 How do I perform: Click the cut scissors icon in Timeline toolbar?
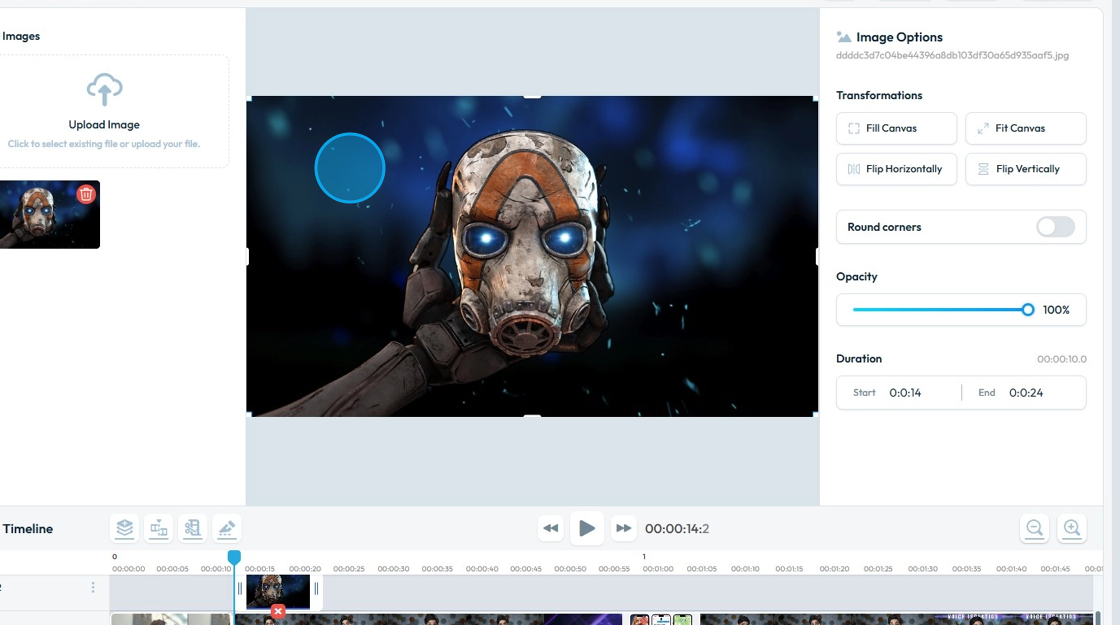pos(192,529)
